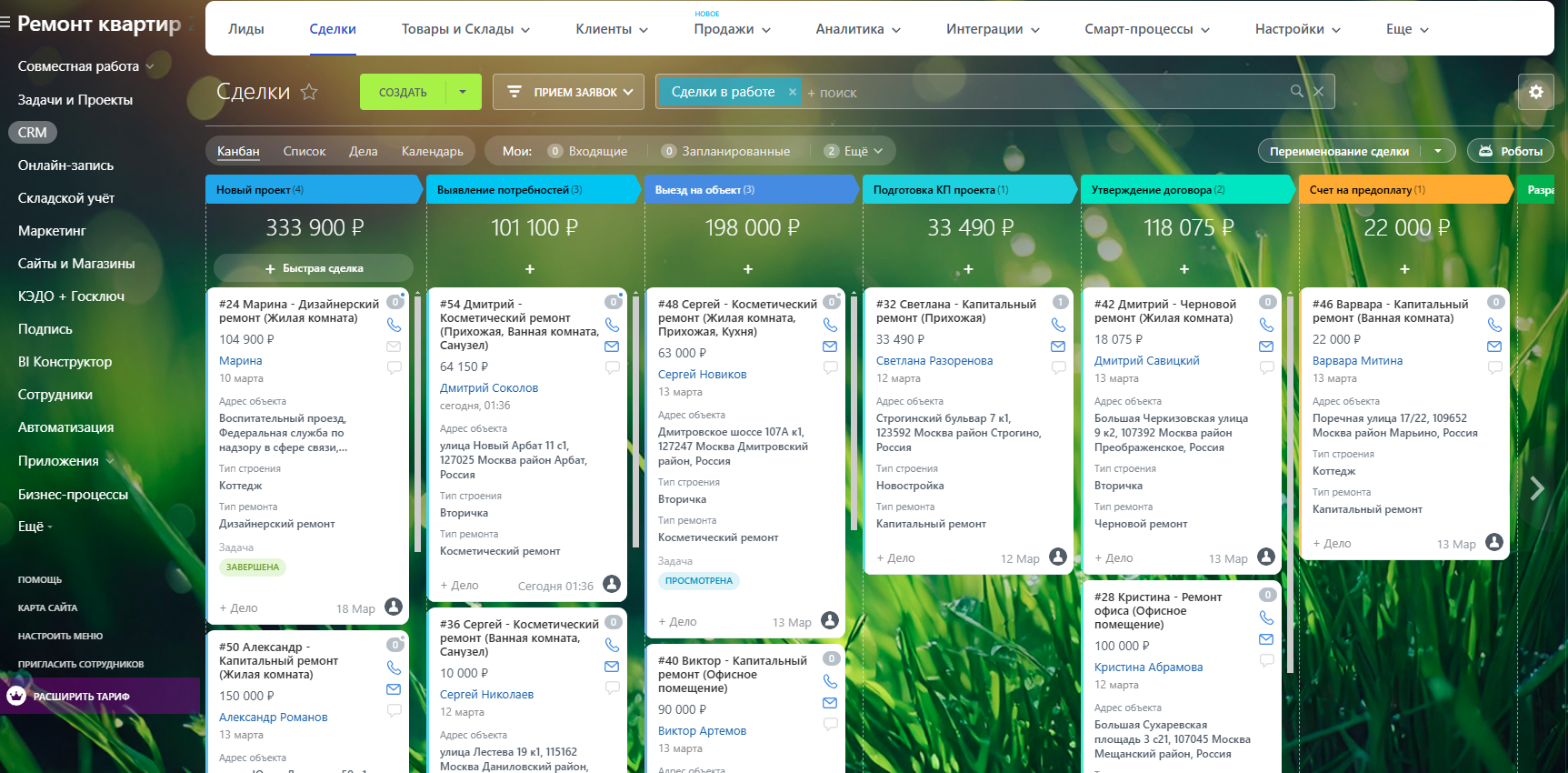Switch to the Календарь view tab
This screenshot has height=773, width=1568.
(433, 151)
